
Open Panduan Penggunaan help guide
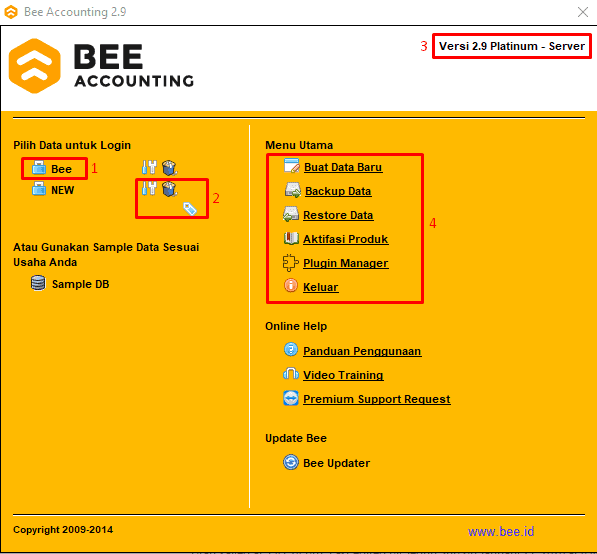(362, 351)
